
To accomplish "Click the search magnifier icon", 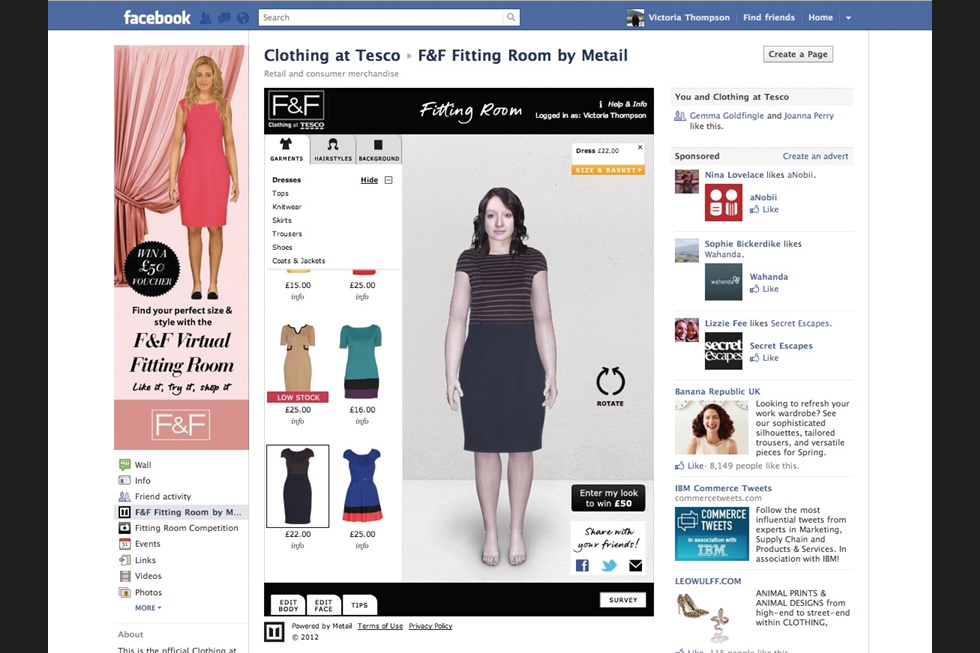I will [511, 17].
